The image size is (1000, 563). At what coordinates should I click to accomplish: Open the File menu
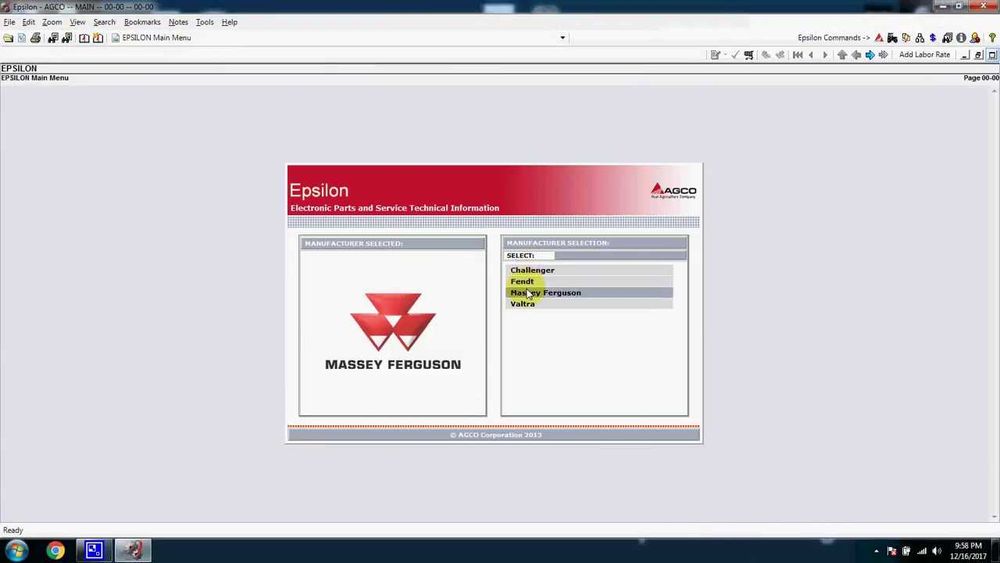(10, 22)
